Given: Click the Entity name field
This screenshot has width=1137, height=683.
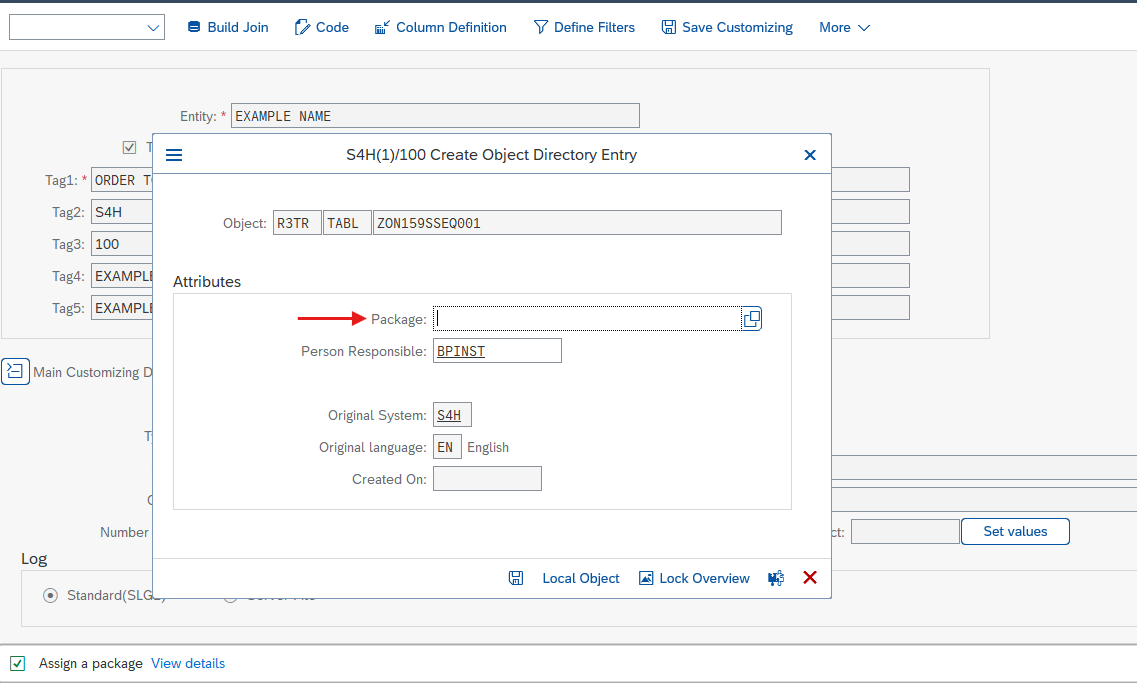Looking at the screenshot, I should pos(435,116).
